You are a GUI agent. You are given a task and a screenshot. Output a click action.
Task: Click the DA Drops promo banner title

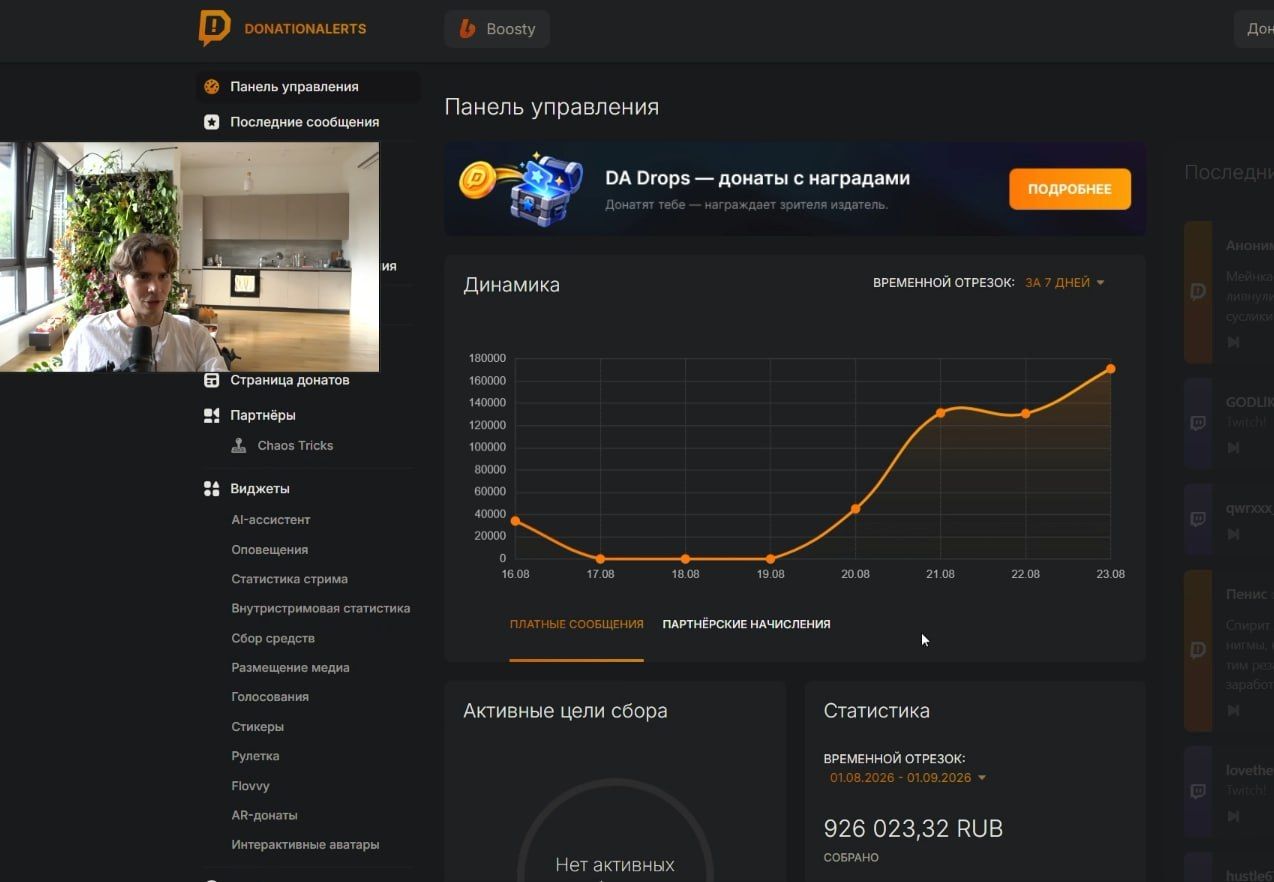click(x=757, y=179)
